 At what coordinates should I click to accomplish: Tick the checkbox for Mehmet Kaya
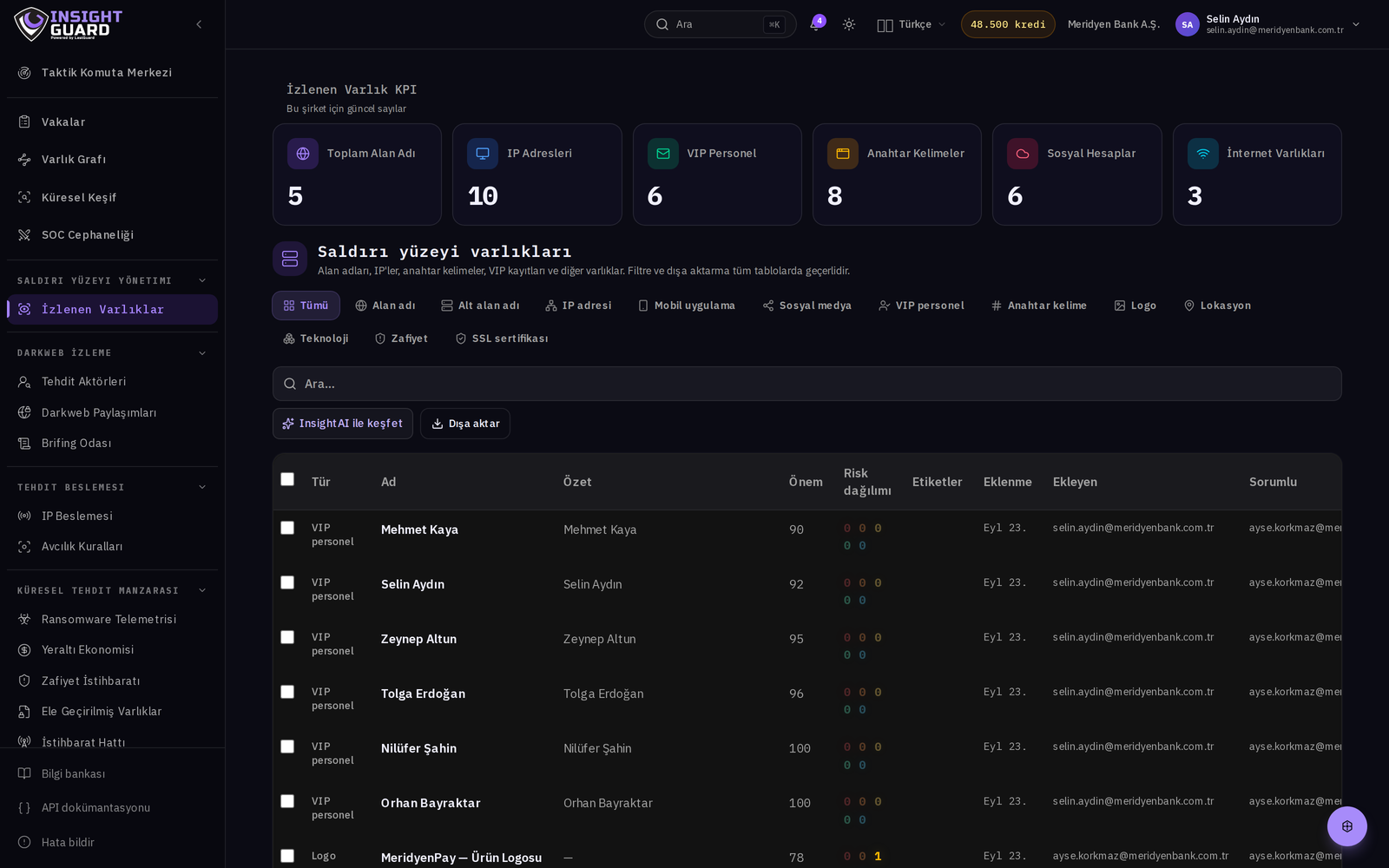pyautogui.click(x=287, y=528)
